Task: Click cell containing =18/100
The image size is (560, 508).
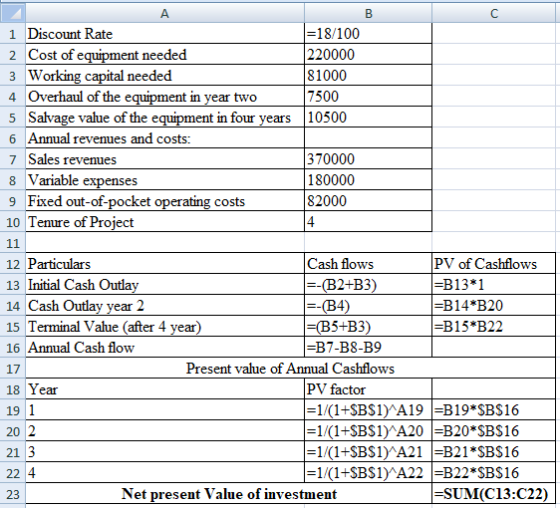Action: [x=368, y=34]
